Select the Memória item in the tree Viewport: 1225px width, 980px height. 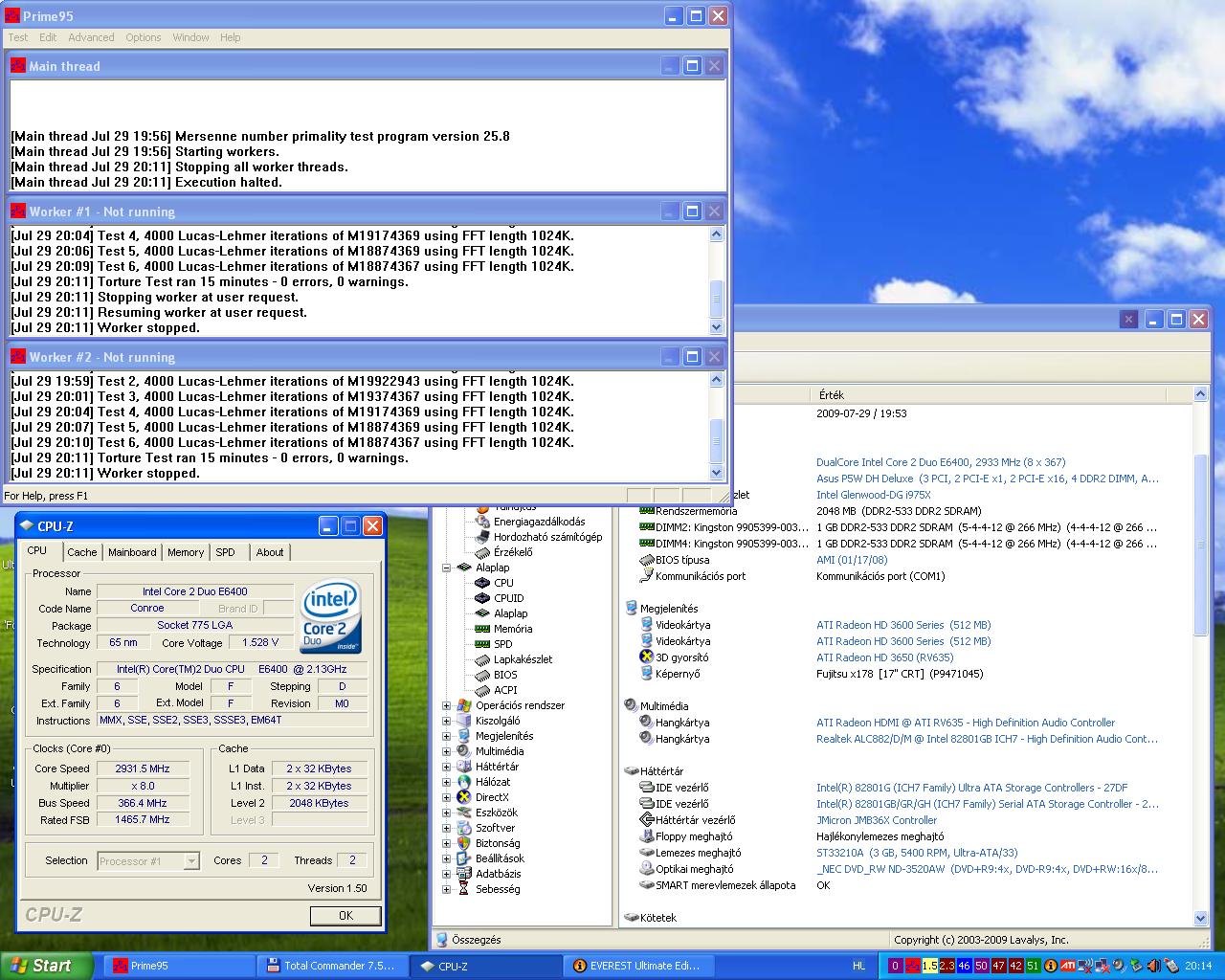(x=512, y=629)
